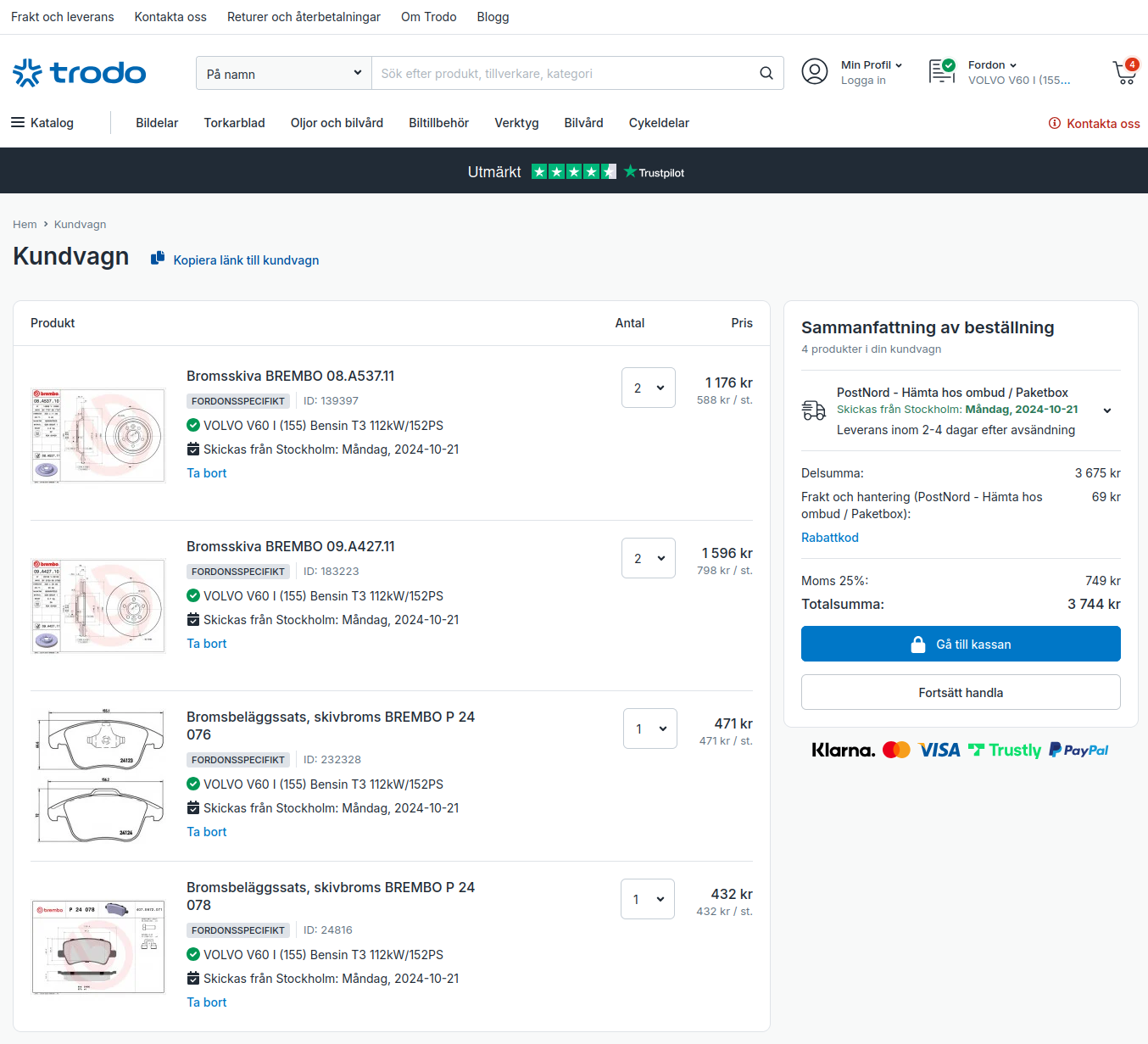Click the Trustpilot star rating

[574, 171]
